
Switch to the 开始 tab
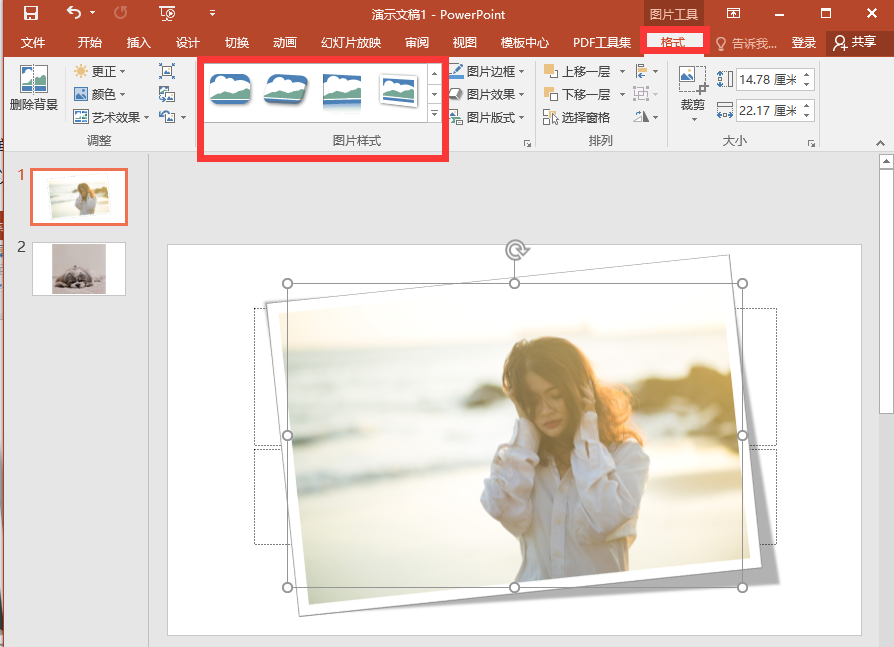tap(90, 43)
